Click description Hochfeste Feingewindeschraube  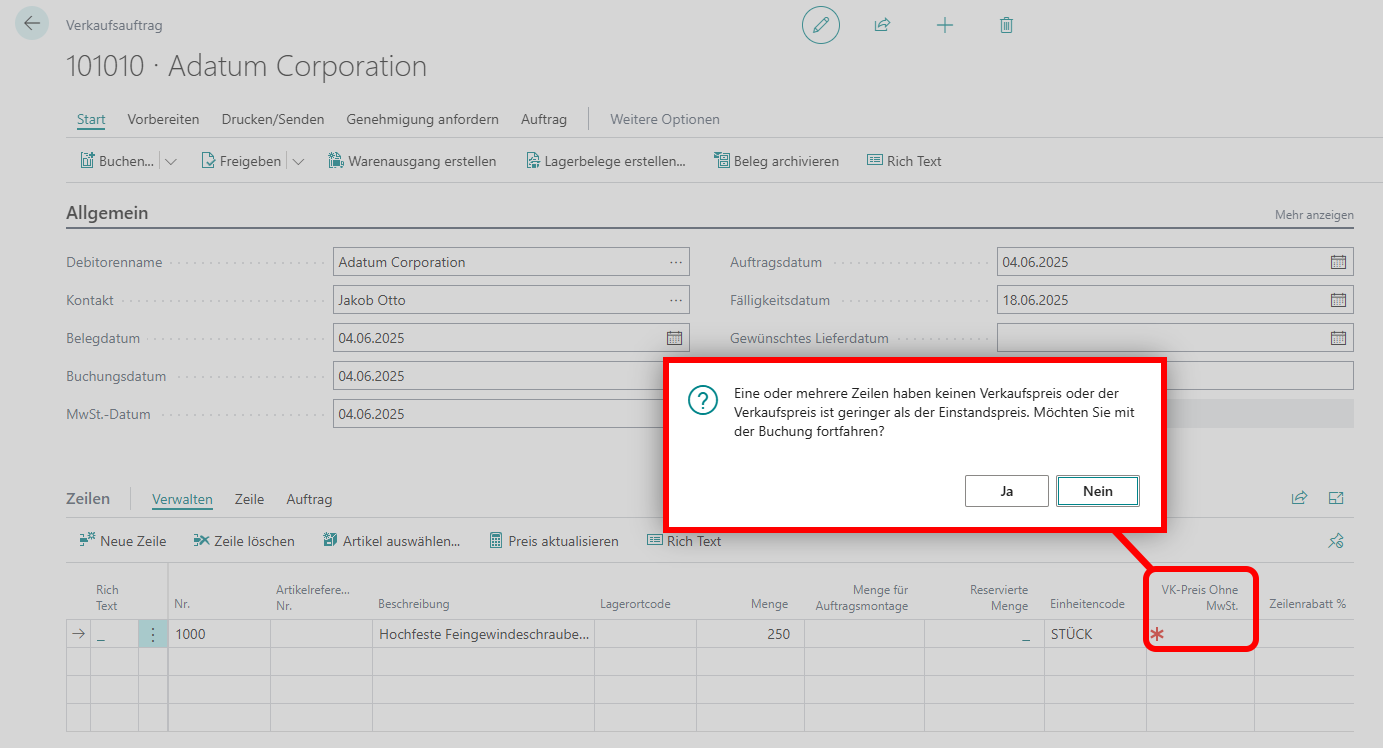[483, 634]
